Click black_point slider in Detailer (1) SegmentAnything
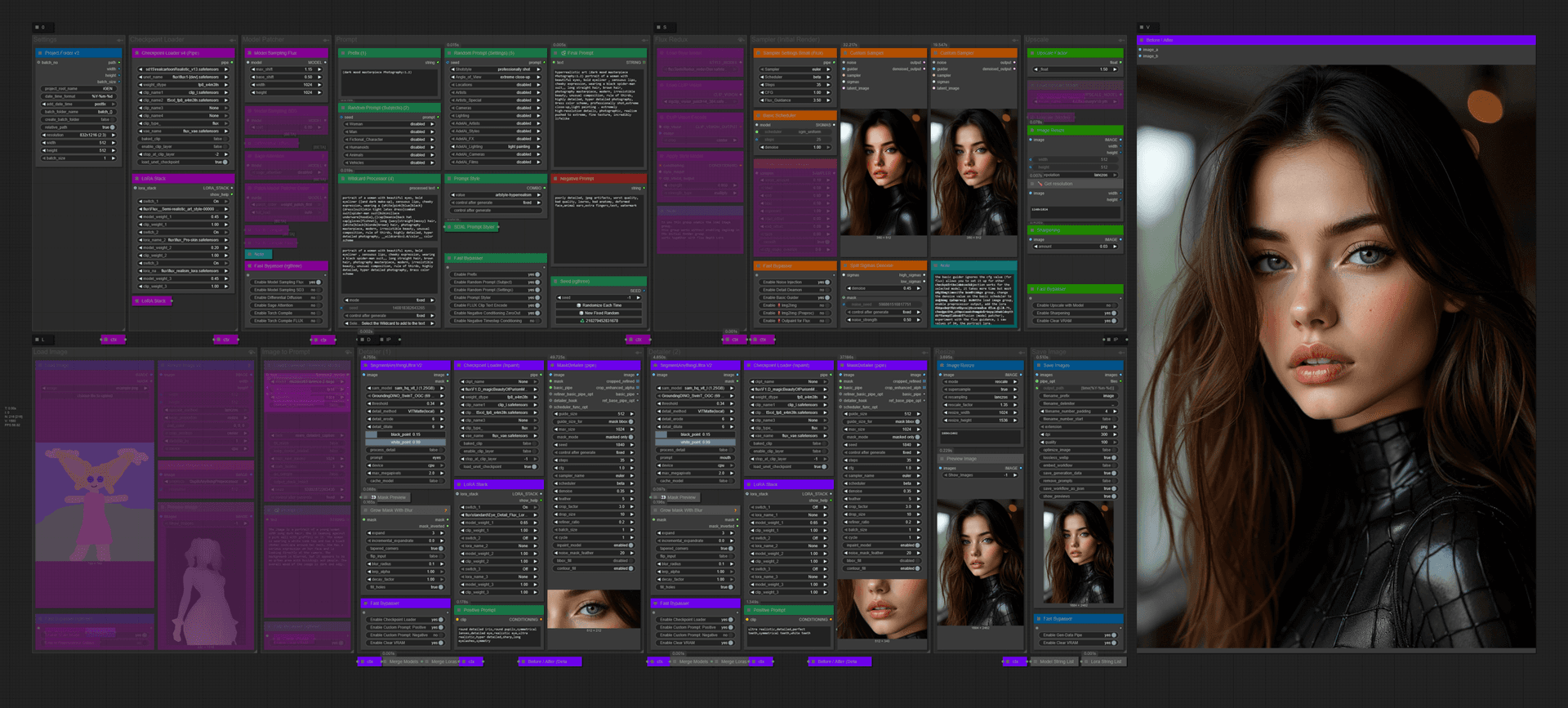 coord(405,434)
